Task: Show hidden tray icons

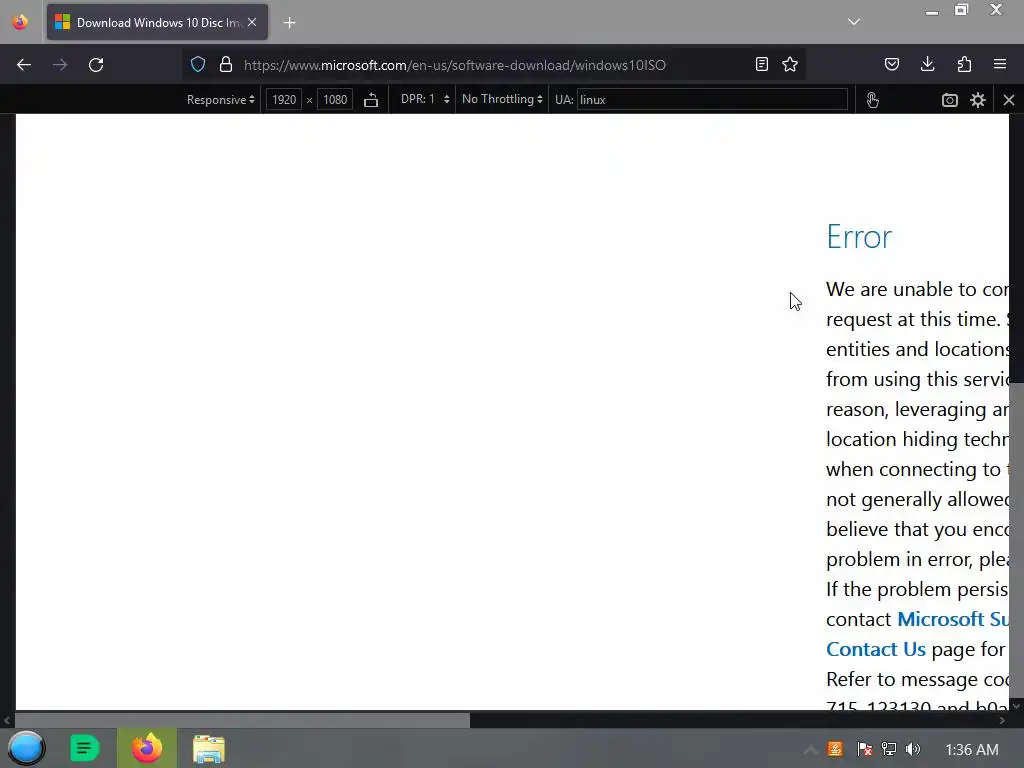Action: tap(810, 750)
